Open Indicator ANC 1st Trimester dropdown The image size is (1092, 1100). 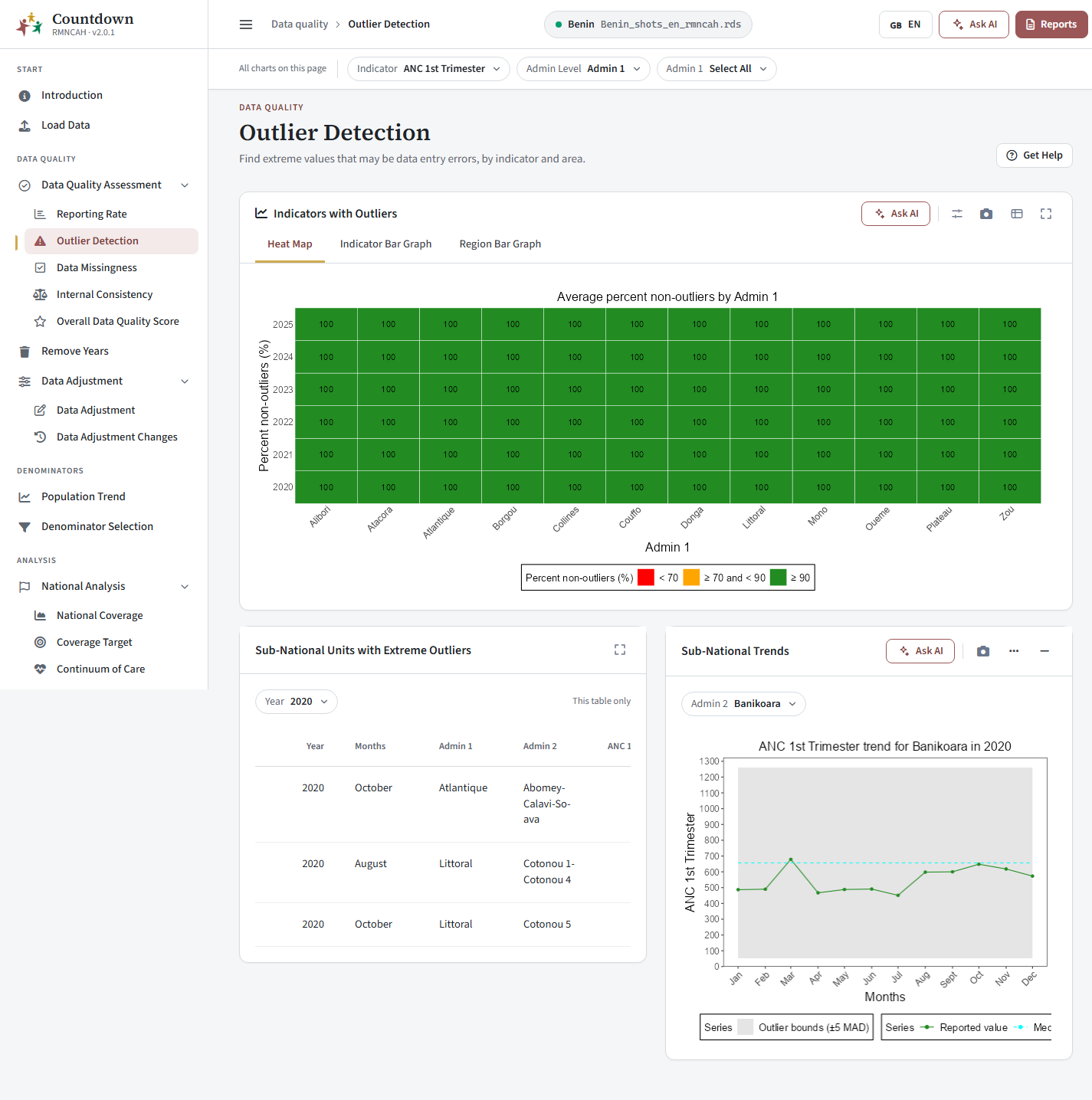(x=428, y=69)
